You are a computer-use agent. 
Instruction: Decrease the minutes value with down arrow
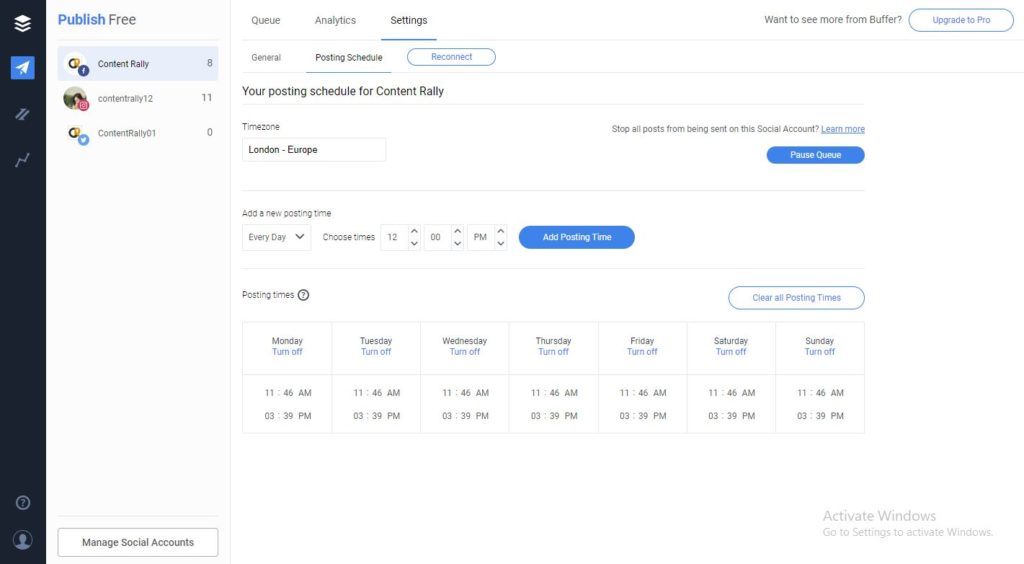click(457, 243)
